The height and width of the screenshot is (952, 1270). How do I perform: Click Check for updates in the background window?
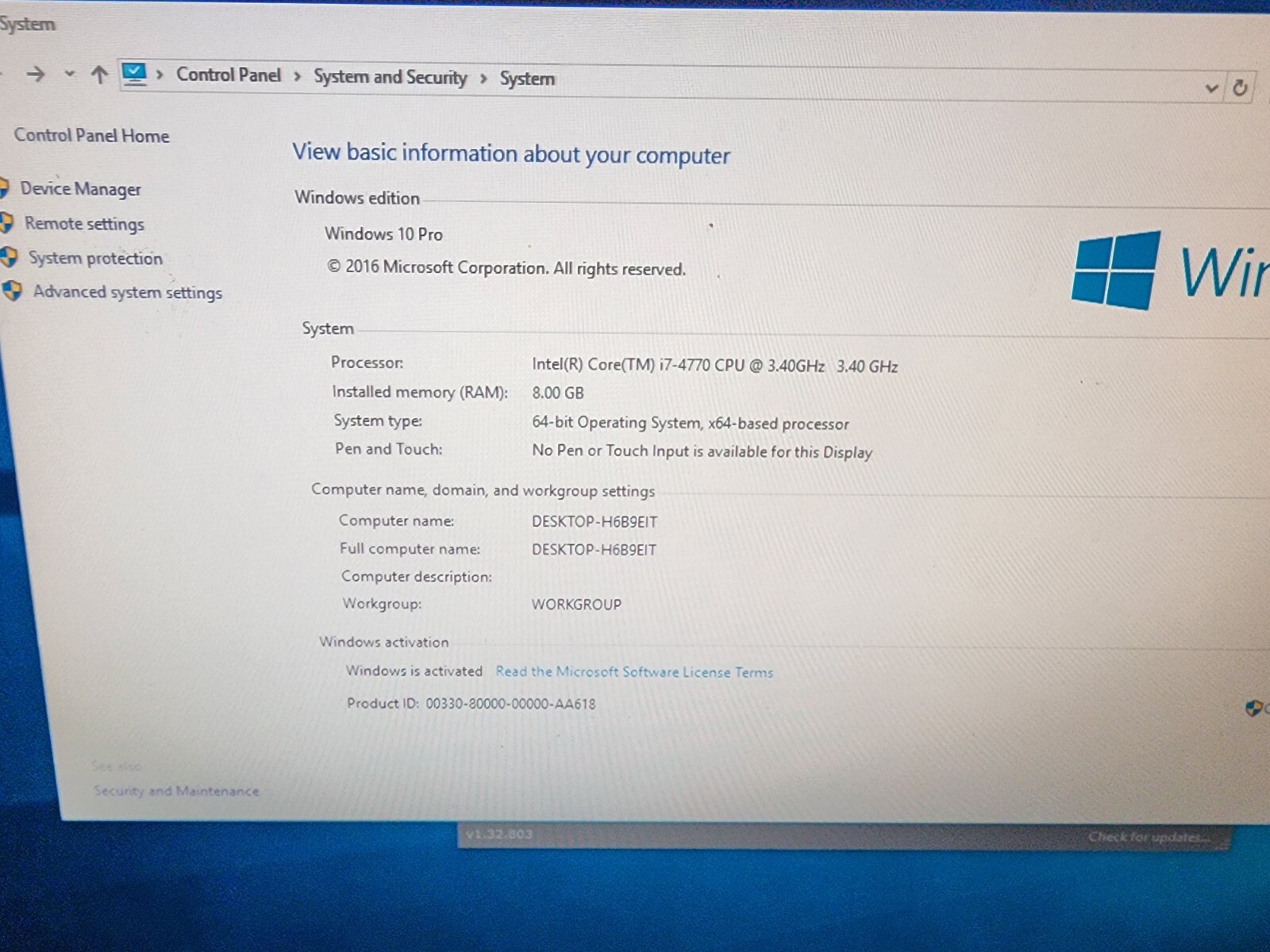click(x=1148, y=837)
